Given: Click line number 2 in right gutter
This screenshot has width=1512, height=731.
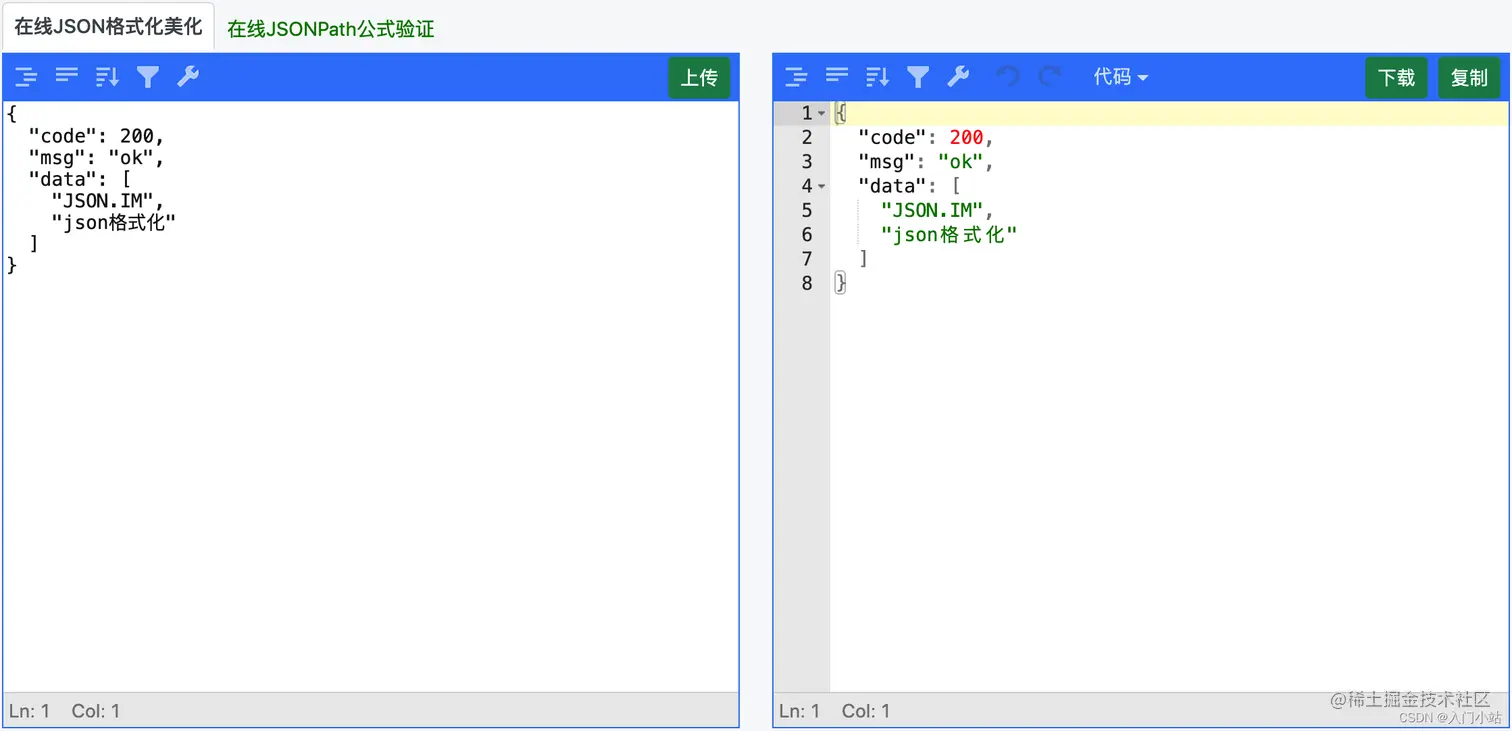Looking at the screenshot, I should click(807, 138).
